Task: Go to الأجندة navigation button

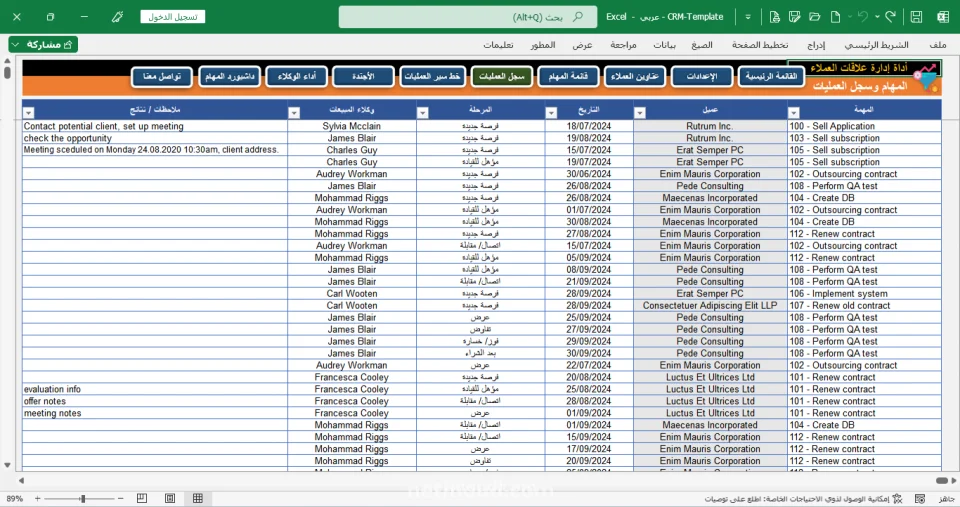Action: point(363,77)
